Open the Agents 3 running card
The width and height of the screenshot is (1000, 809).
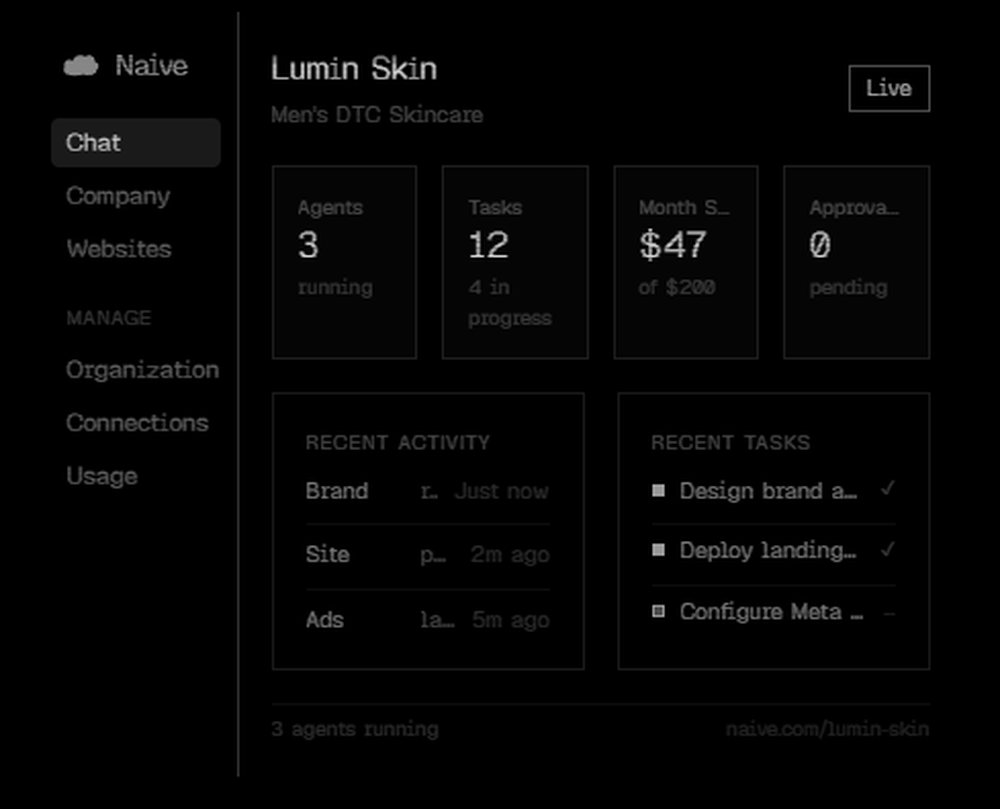pyautogui.click(x=344, y=262)
